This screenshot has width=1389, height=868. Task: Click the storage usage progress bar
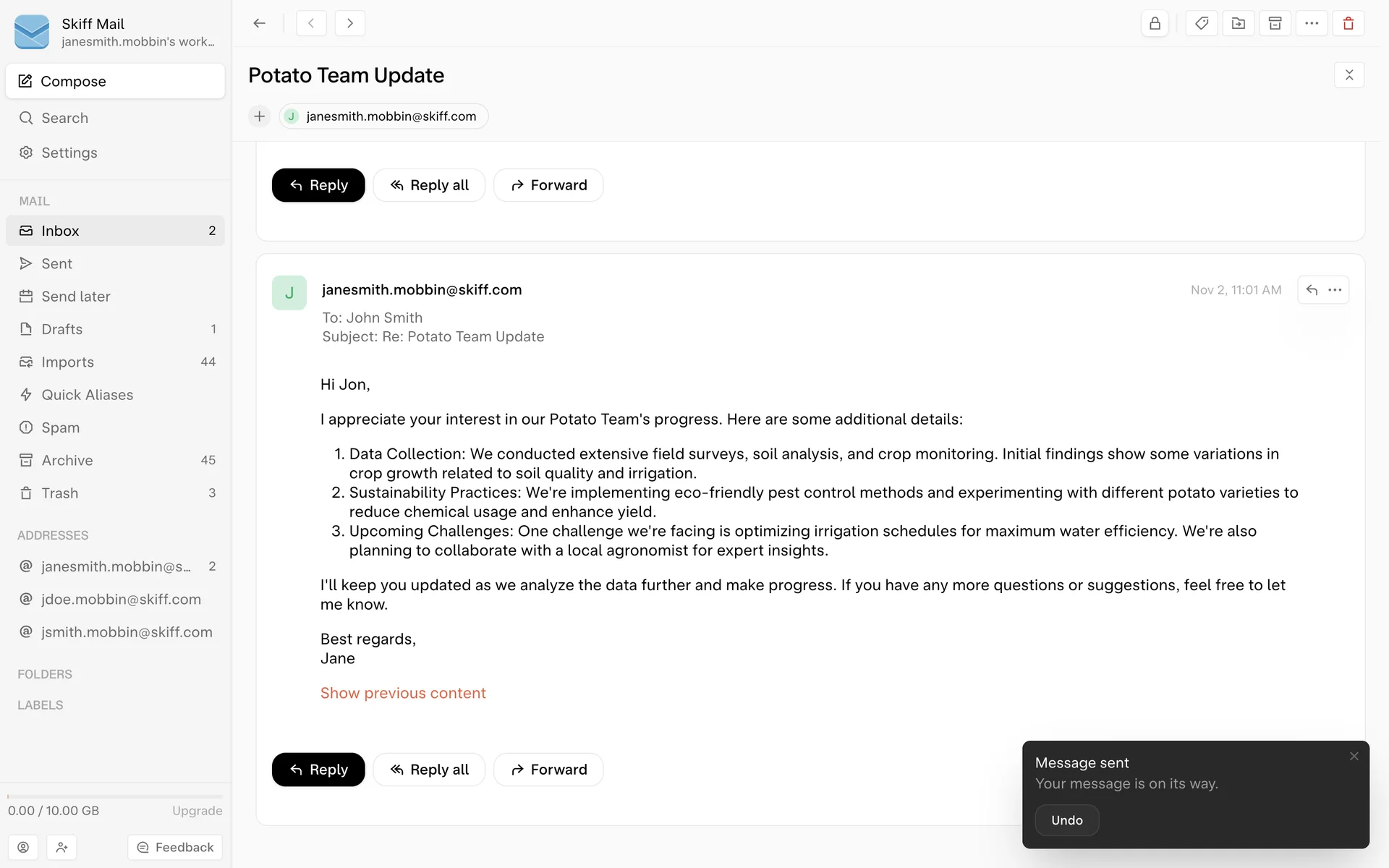115,796
